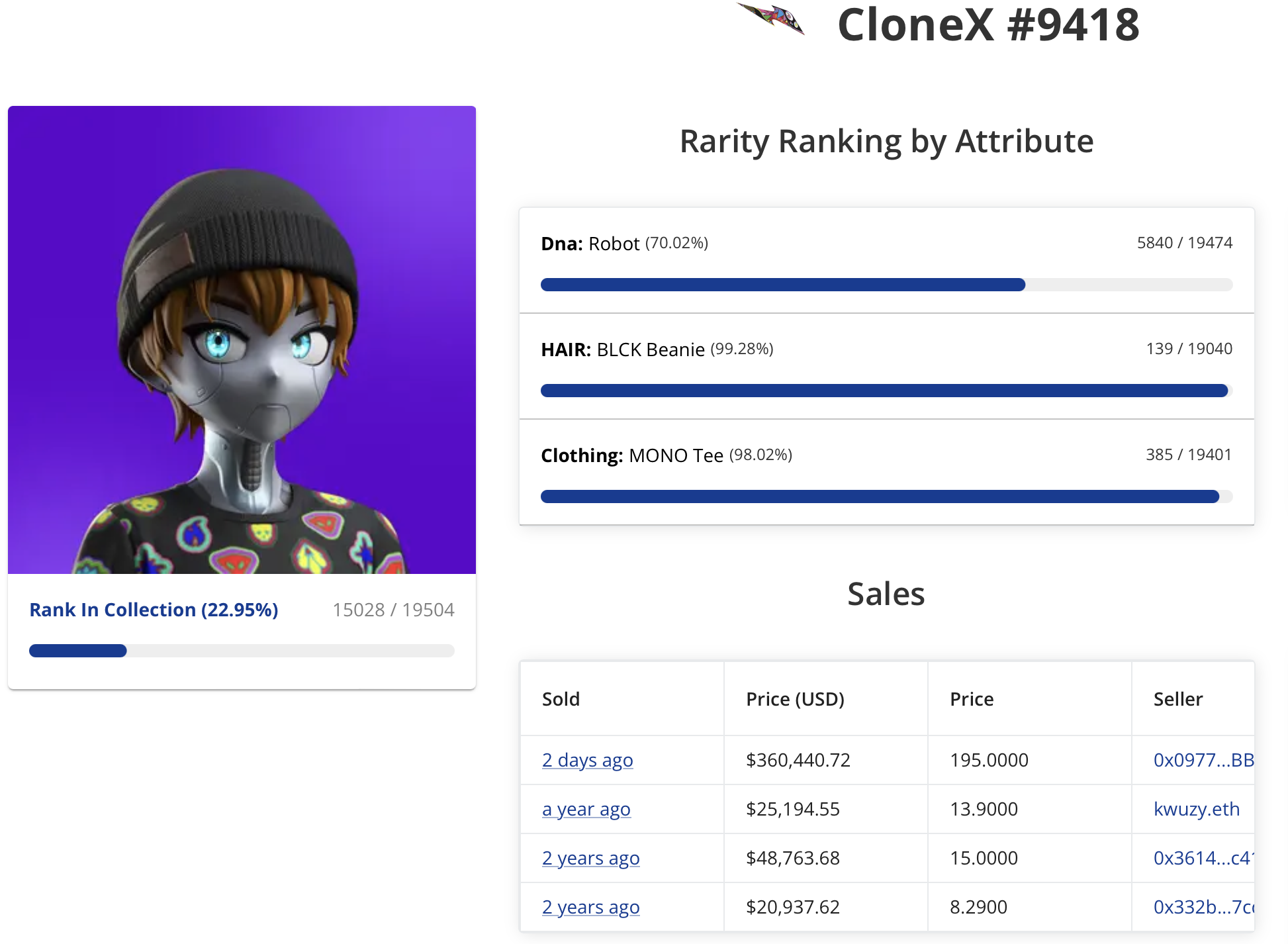Open seller kwuzy.eth profile
This screenshot has width=1288, height=944.
click(1196, 809)
